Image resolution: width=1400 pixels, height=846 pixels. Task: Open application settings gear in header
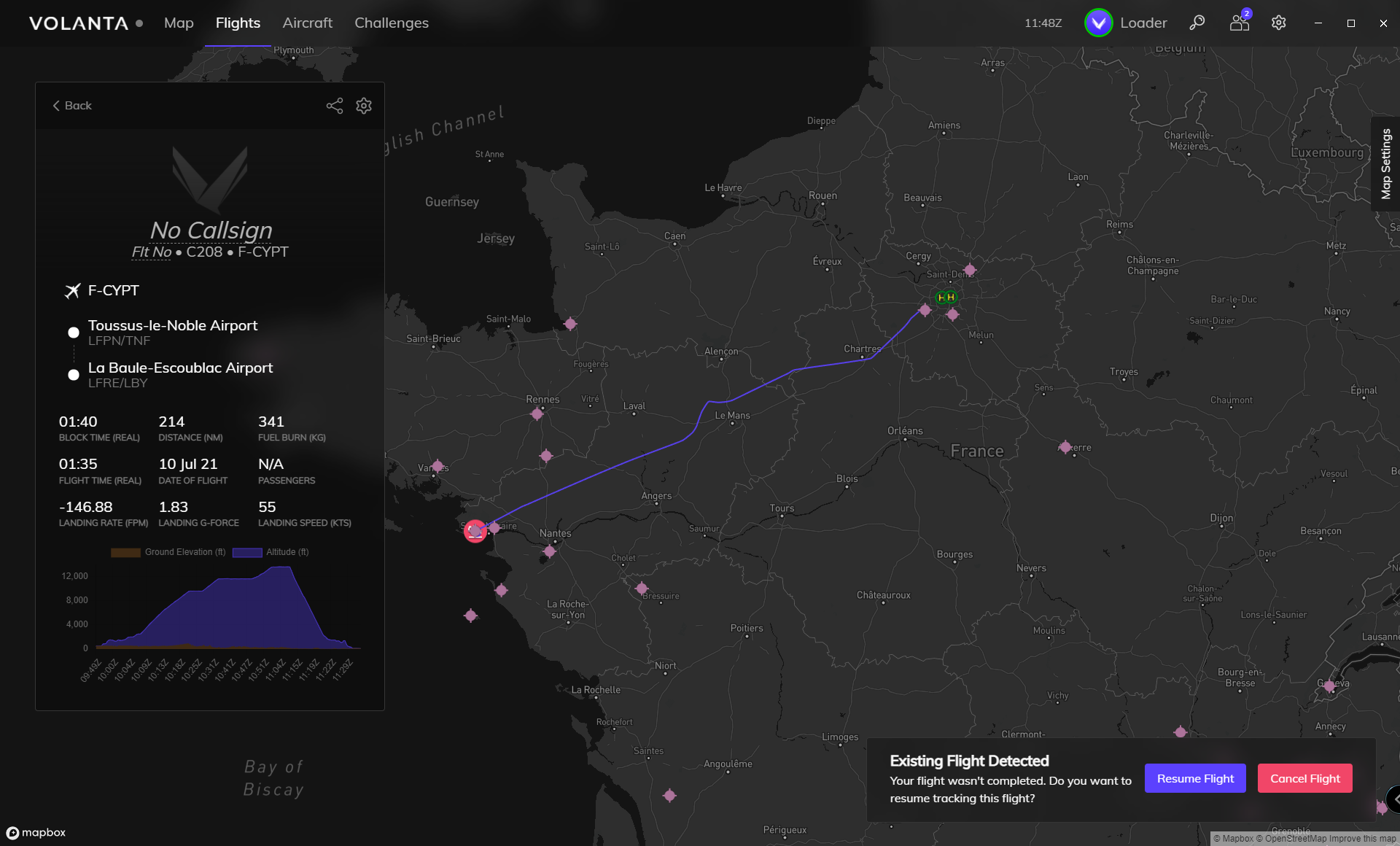point(1278,23)
